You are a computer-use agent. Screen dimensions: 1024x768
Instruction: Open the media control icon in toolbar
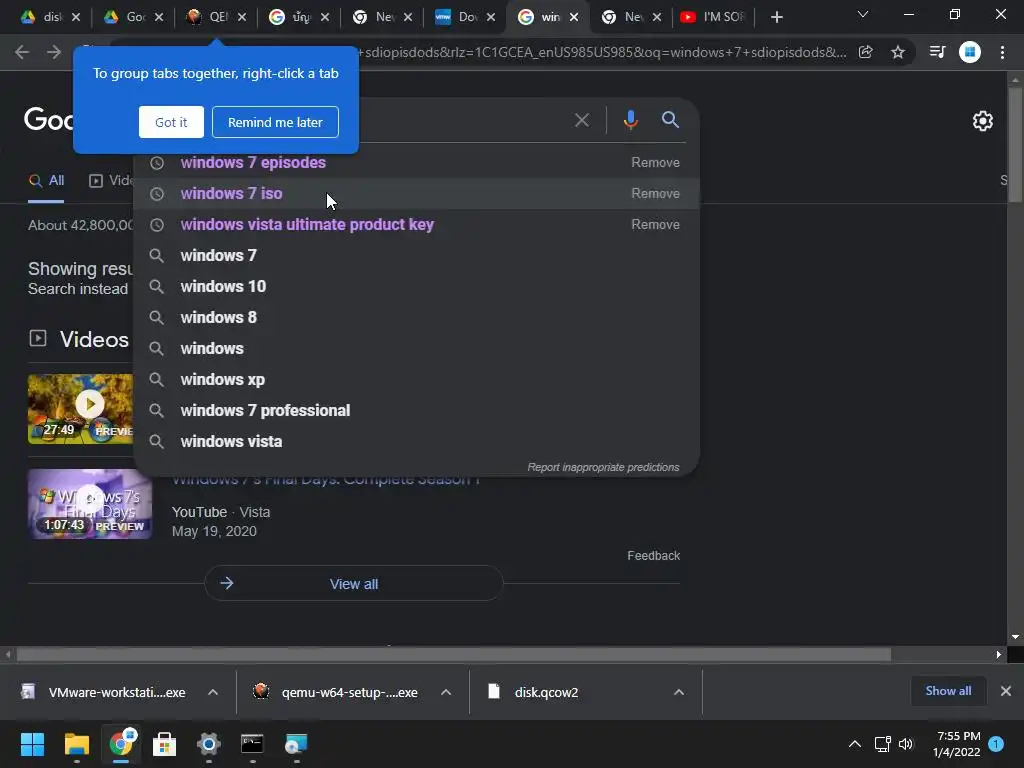click(937, 52)
